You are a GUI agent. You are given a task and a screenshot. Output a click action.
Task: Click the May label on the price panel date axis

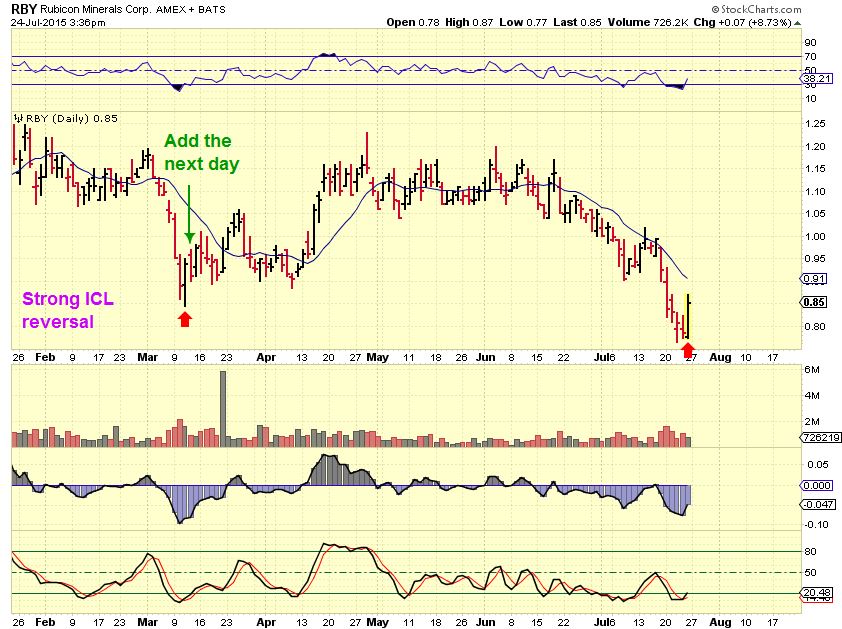pos(378,357)
